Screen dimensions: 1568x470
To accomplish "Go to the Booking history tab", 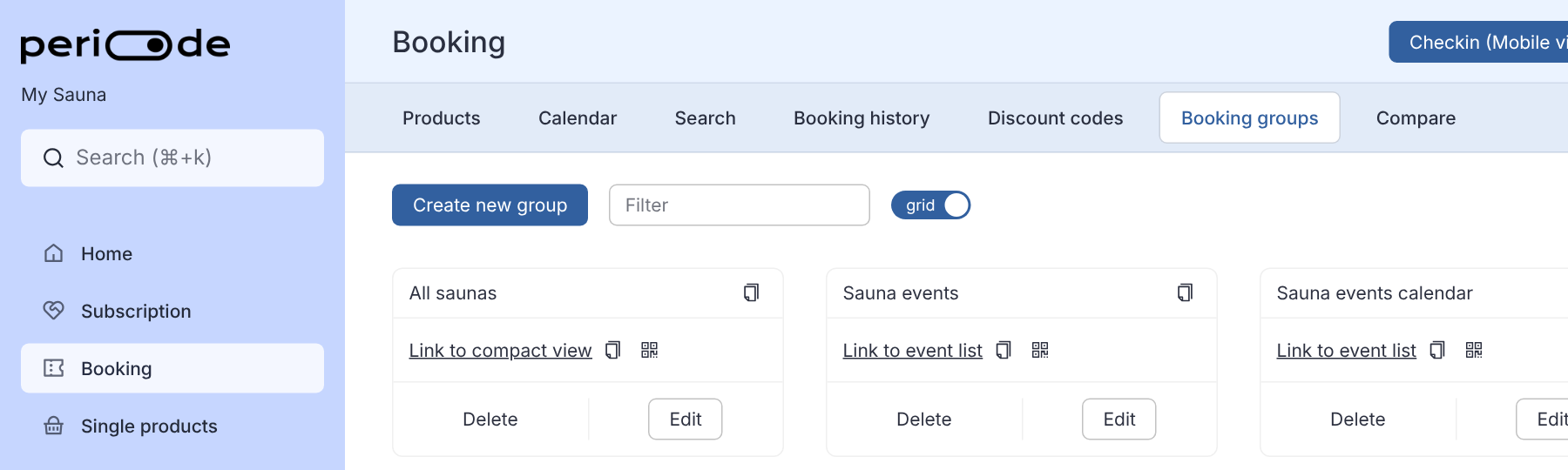I will (861, 117).
